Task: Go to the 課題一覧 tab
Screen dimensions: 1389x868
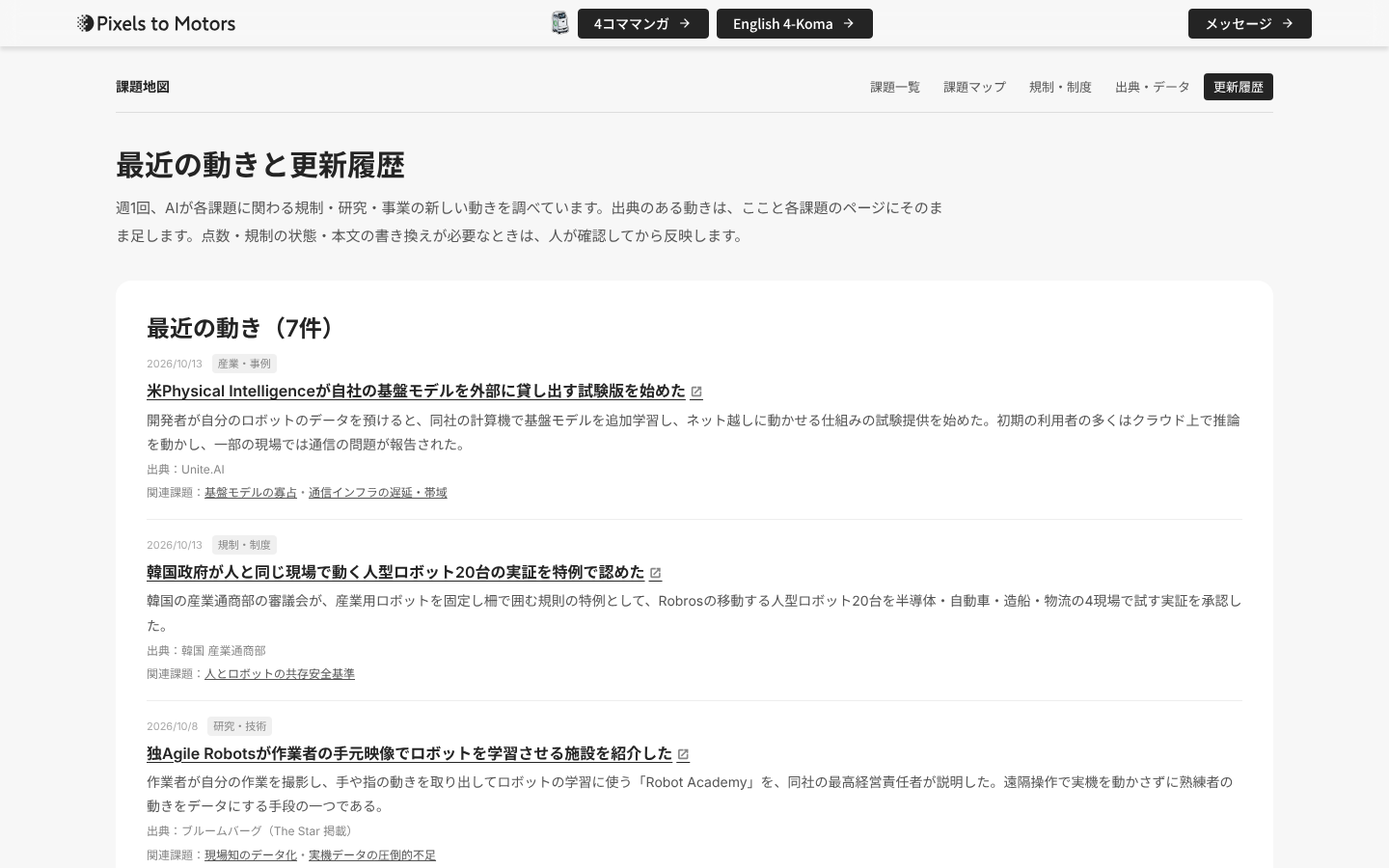Action: [x=895, y=87]
